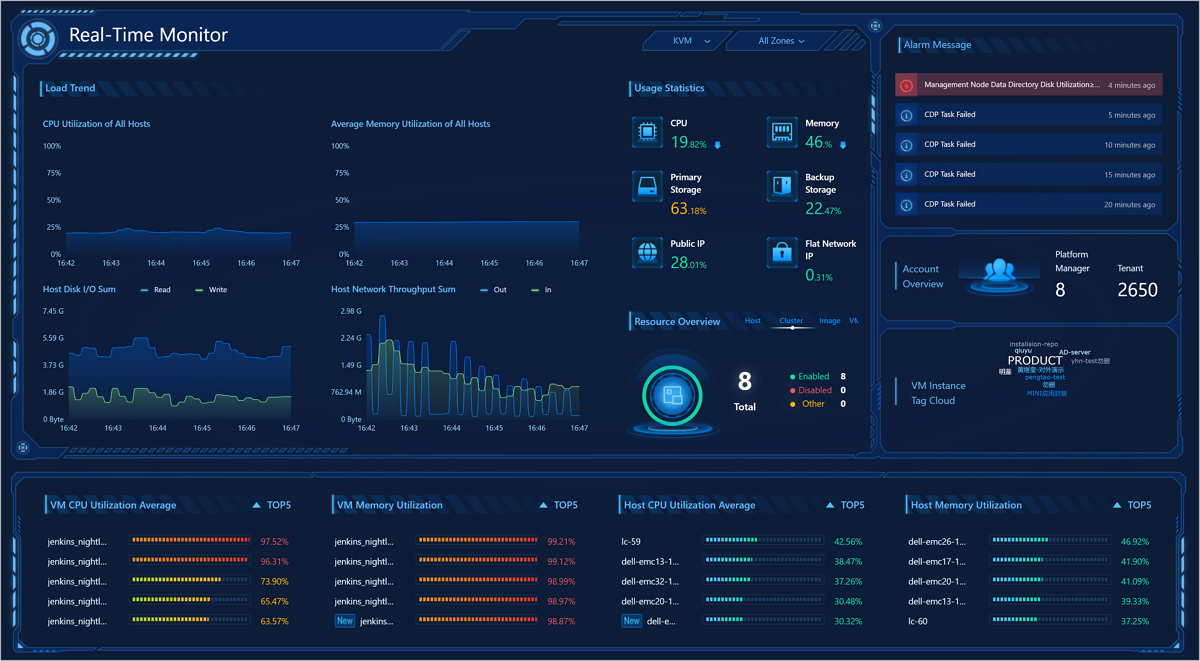
Task: Click the Flat Network IP lock icon
Action: pos(782,253)
